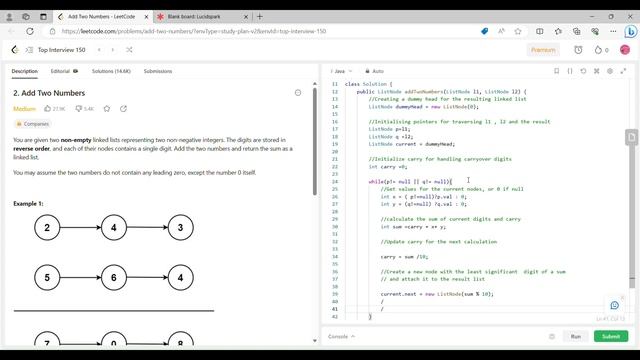
Task: Click the Auto lock toggle
Action: click(375, 71)
